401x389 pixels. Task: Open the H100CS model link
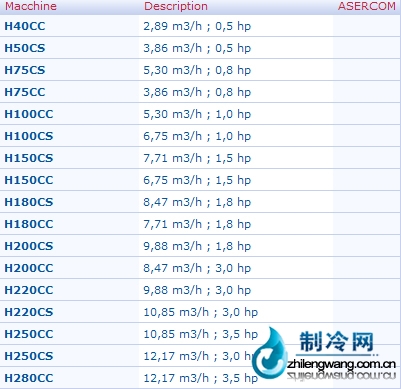pyautogui.click(x=29, y=136)
